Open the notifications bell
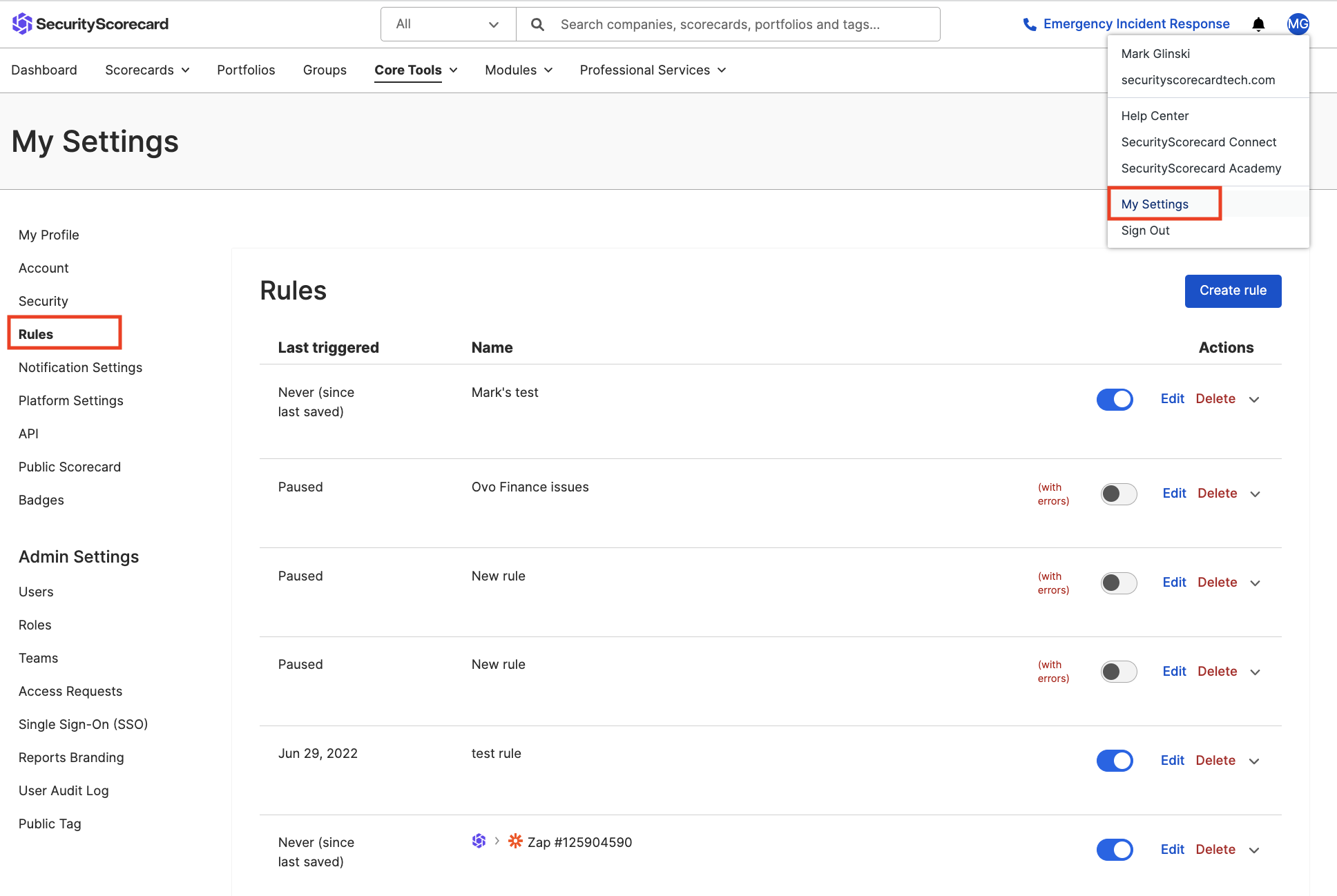Screen dimensions: 1337x896 coord(1258,24)
